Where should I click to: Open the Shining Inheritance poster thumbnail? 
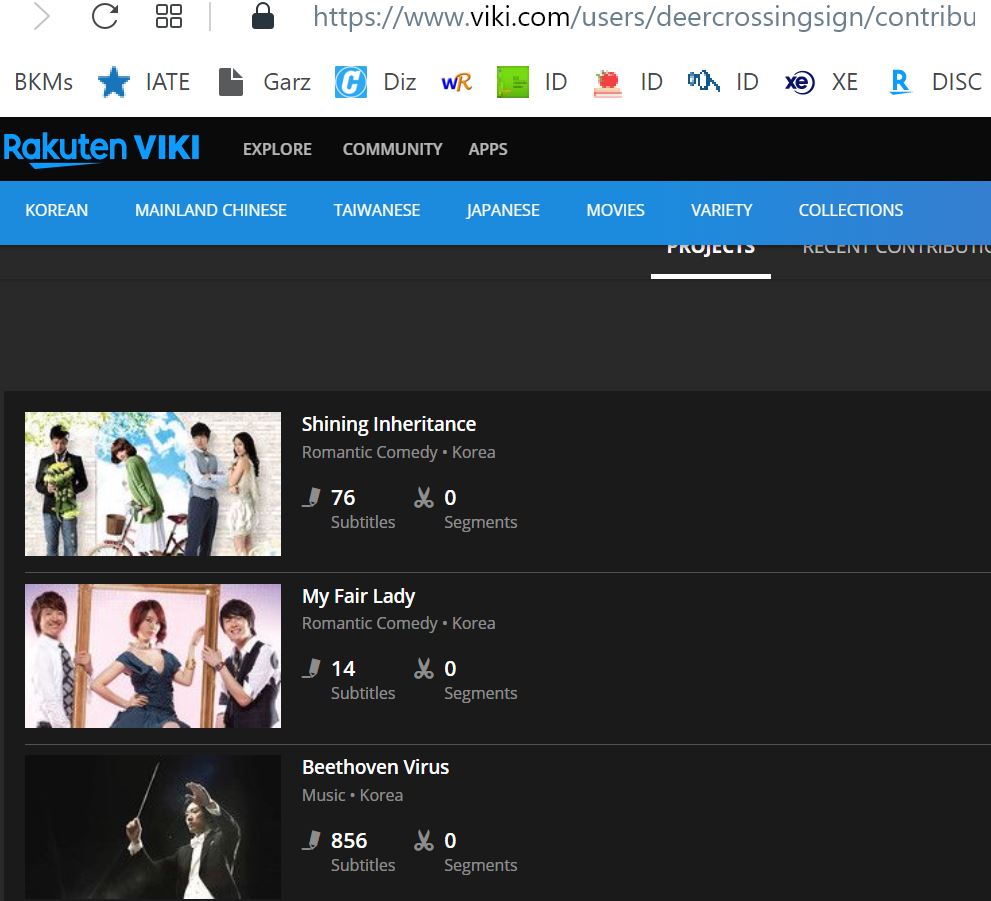tap(153, 484)
